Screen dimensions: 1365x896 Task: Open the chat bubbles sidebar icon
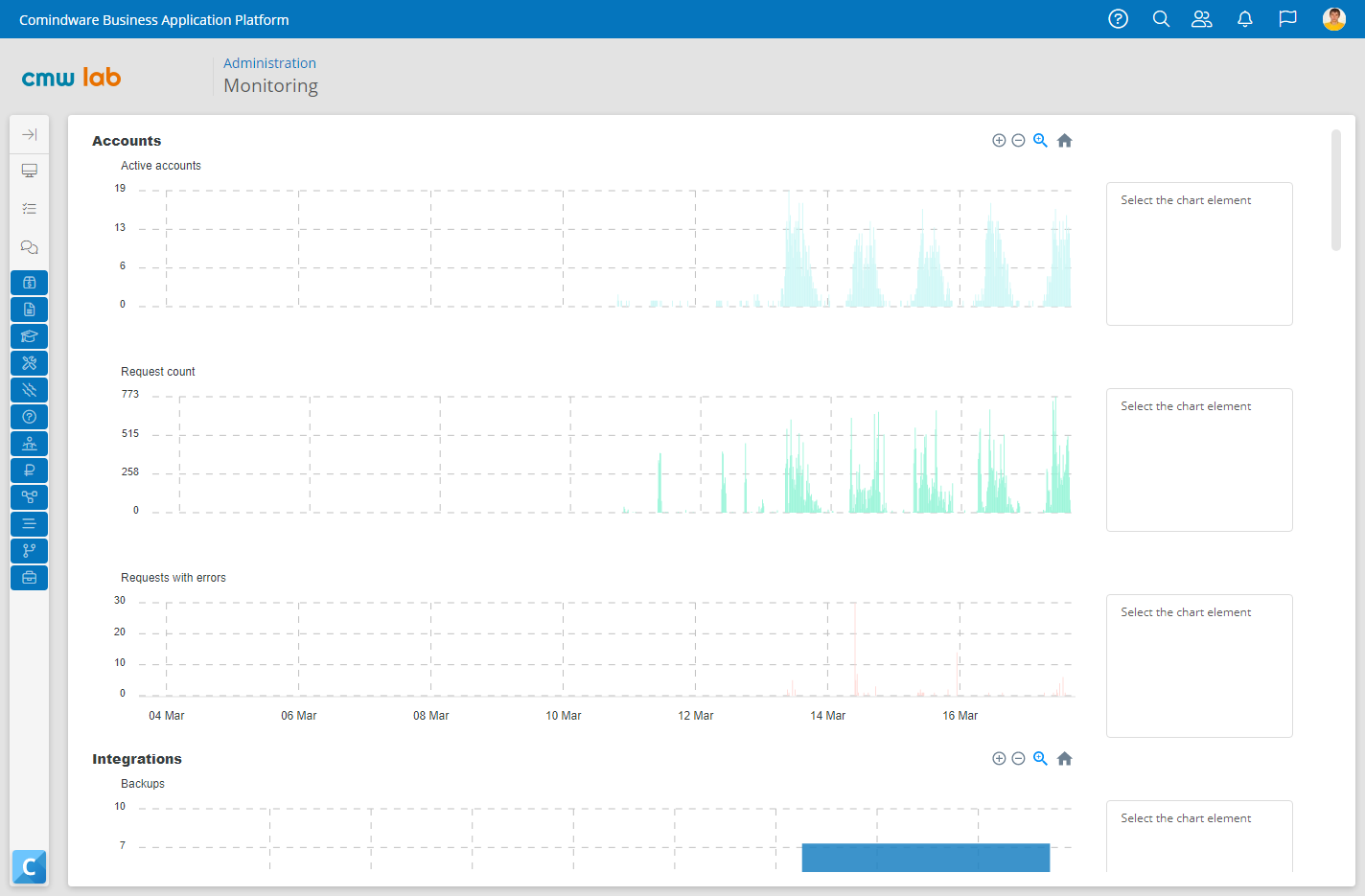[x=30, y=247]
